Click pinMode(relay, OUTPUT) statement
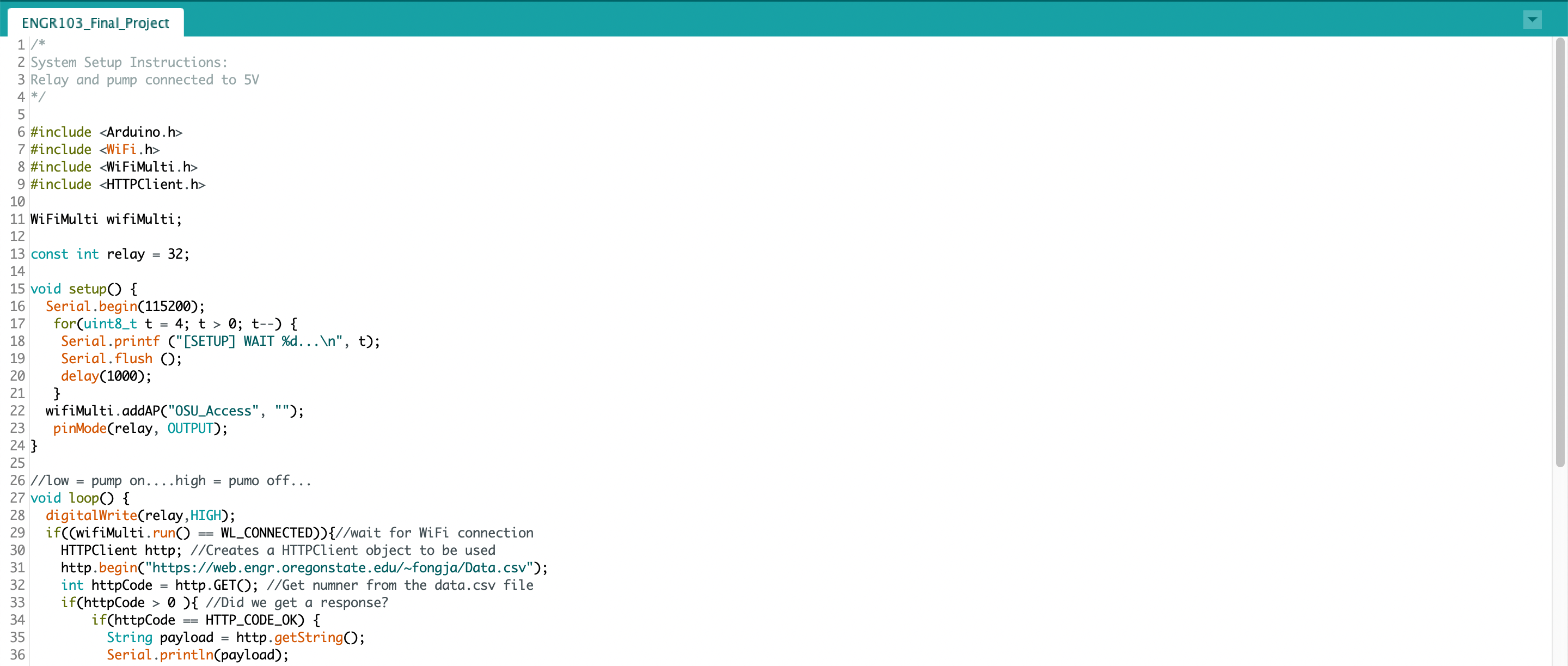This screenshot has height=666, width=1568. (140, 428)
